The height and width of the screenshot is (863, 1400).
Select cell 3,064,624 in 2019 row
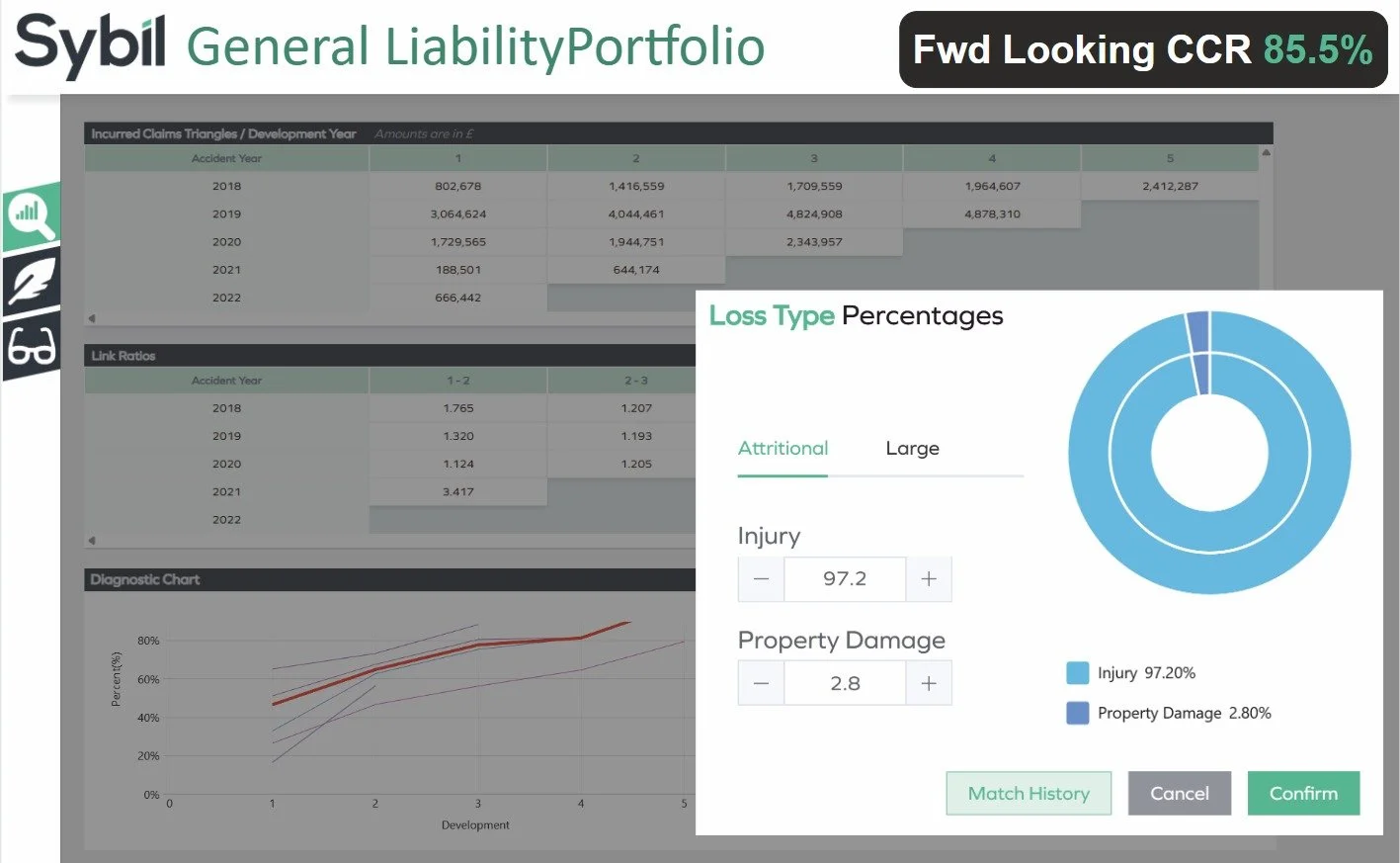pos(458,214)
